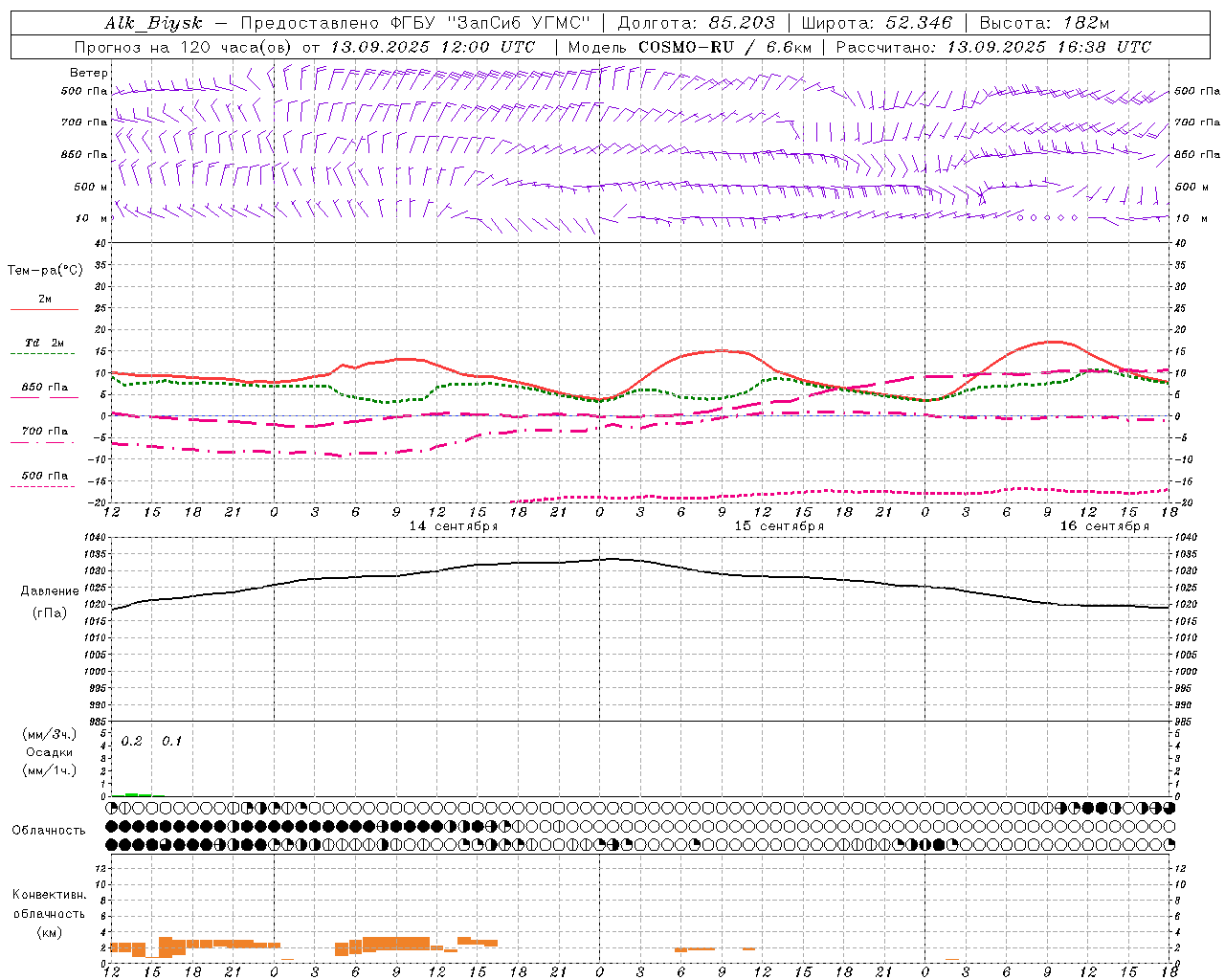Viewport: 1225px width, 980px height.
Task: Click the Ветер panel label
Action: [89, 73]
